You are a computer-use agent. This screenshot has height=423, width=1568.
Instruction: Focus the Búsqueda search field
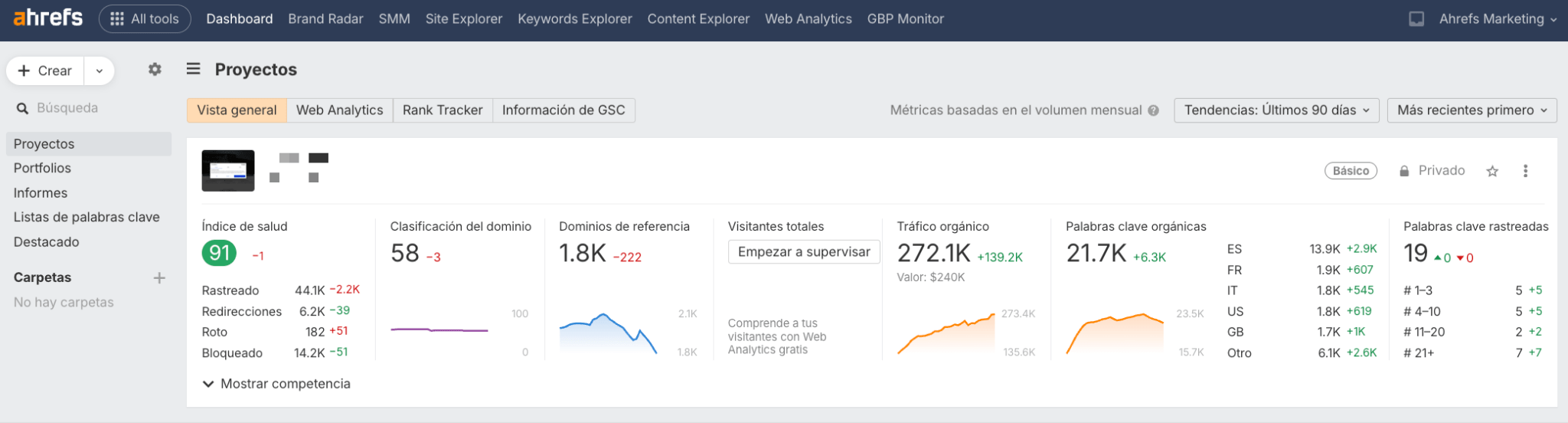[89, 108]
